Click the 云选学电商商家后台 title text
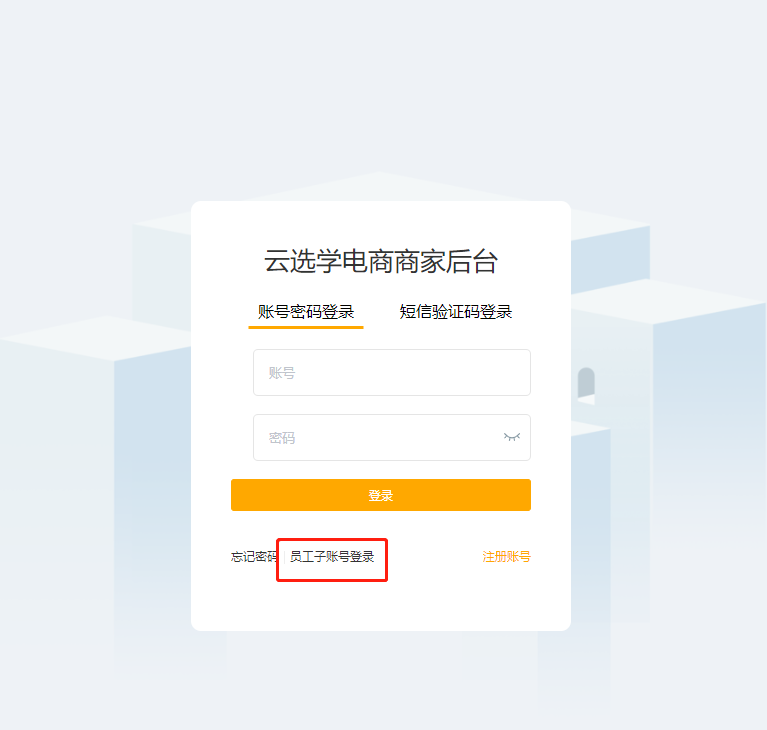767x730 pixels. [x=381, y=261]
